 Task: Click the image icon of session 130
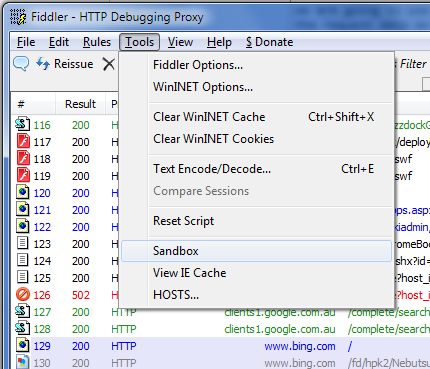point(23,362)
